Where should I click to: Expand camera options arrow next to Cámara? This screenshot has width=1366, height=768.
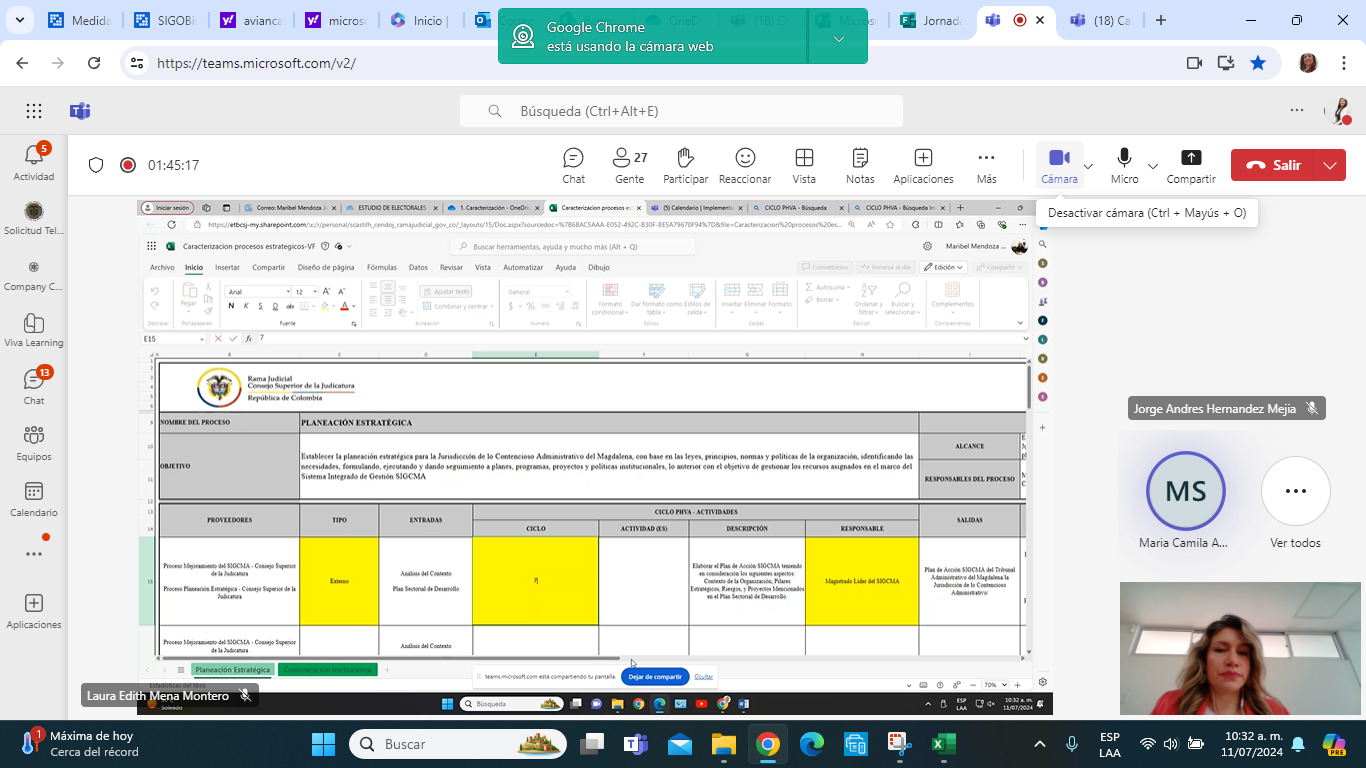click(x=1089, y=166)
